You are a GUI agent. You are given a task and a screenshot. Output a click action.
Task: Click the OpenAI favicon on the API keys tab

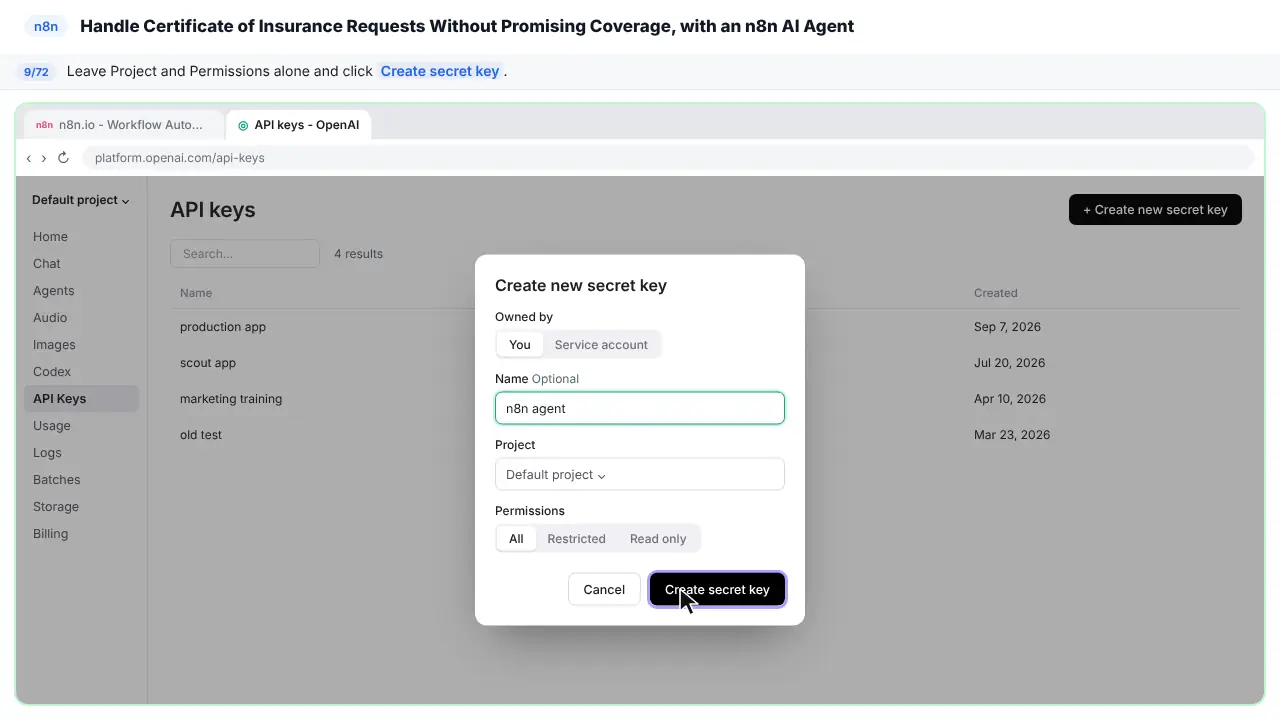pyautogui.click(x=243, y=125)
